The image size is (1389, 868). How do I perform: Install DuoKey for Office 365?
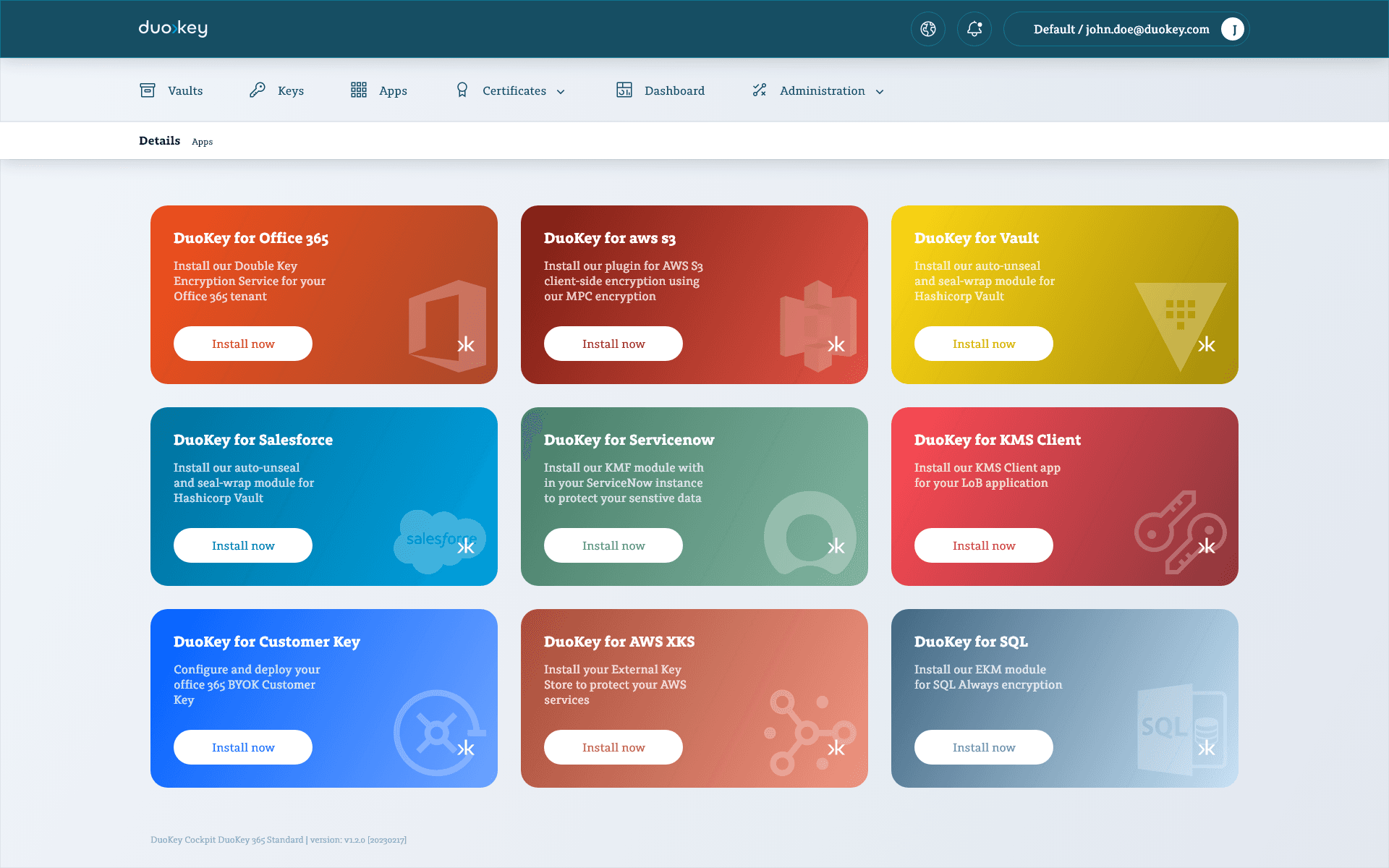tap(243, 344)
